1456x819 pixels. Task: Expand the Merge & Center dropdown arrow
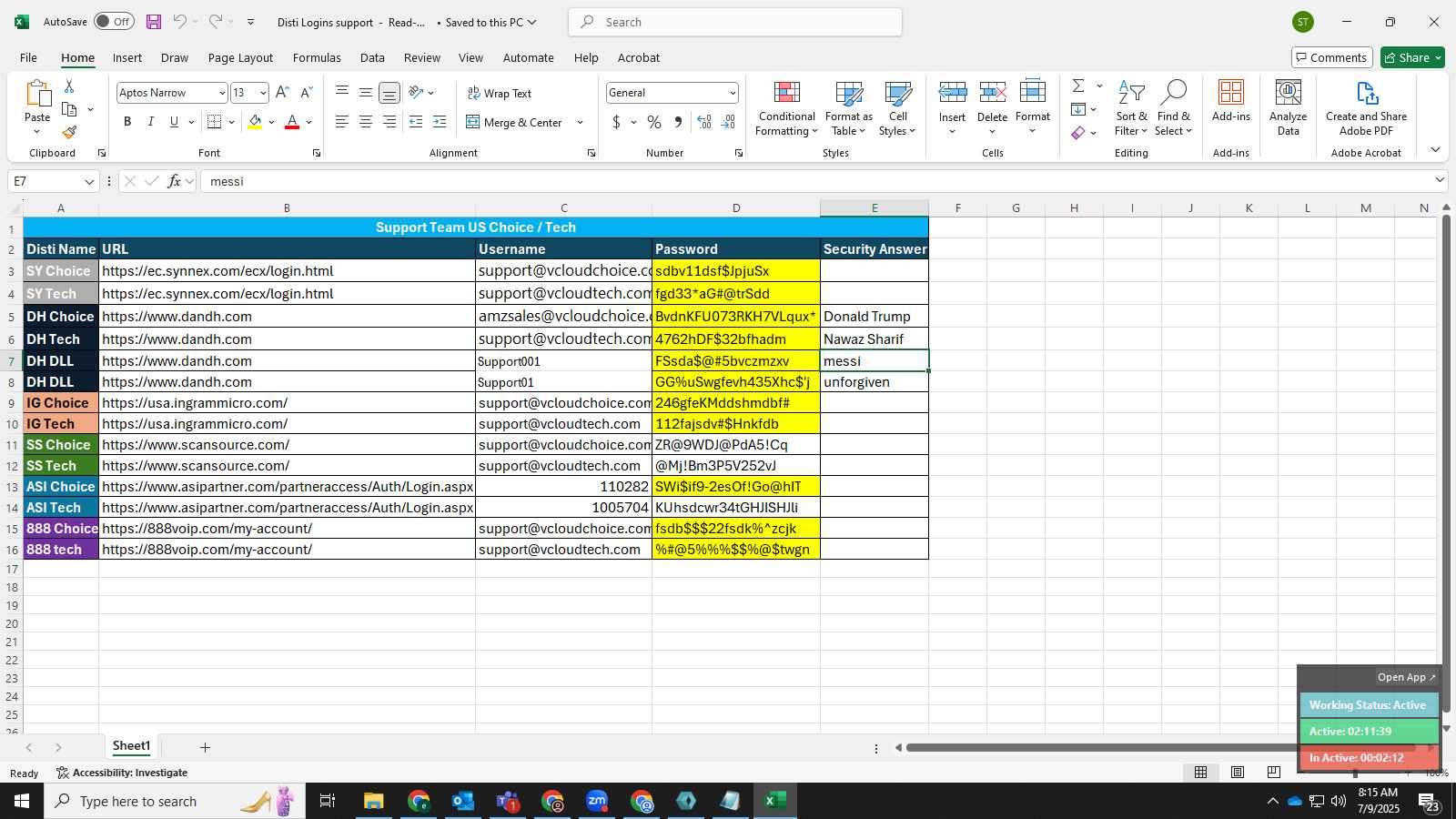pos(580,122)
